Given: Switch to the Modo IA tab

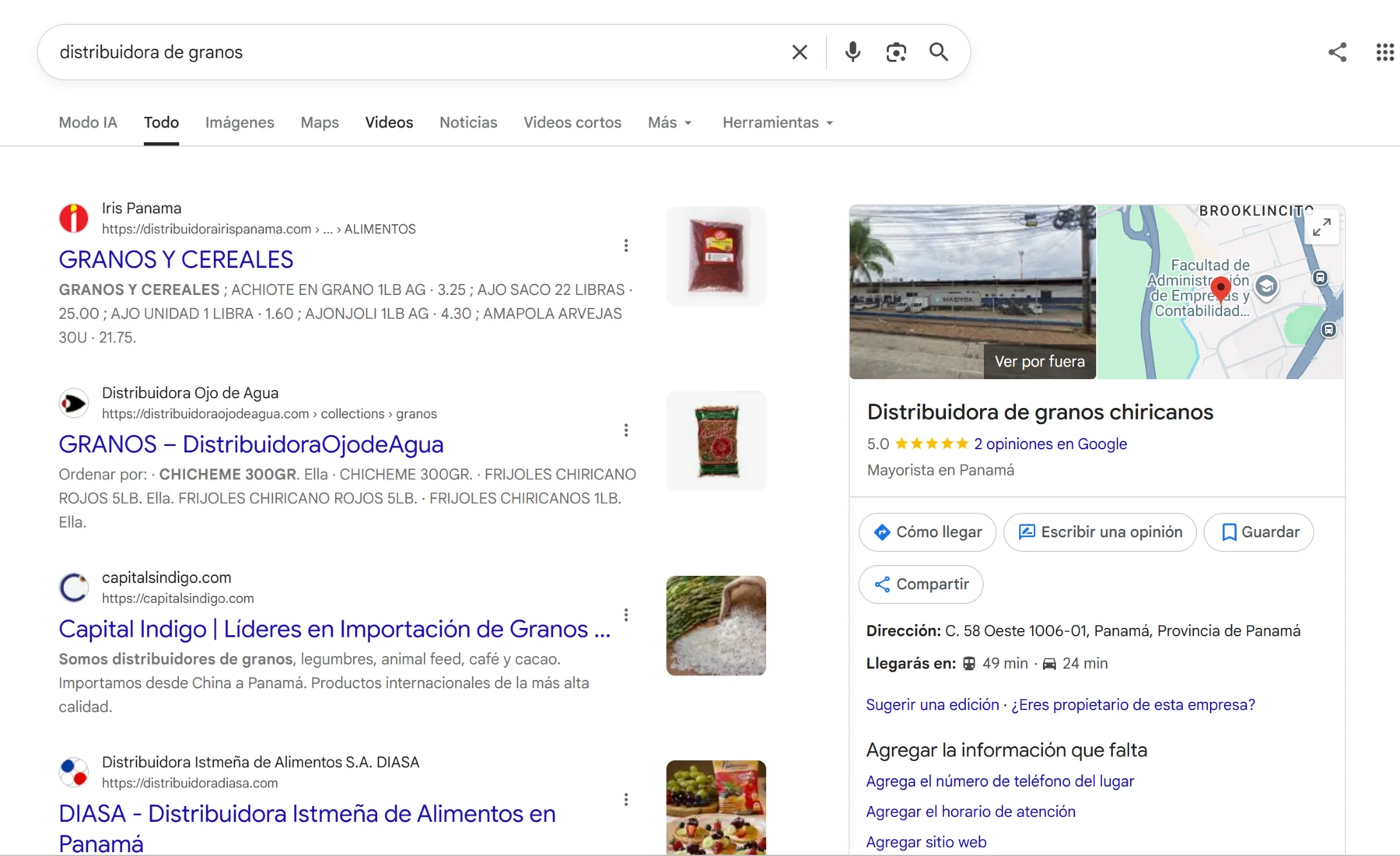Looking at the screenshot, I should [x=88, y=122].
